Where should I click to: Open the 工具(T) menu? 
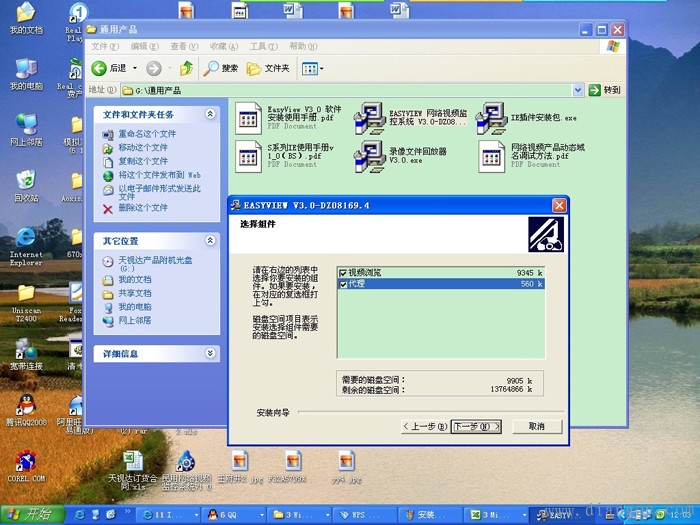(x=264, y=46)
